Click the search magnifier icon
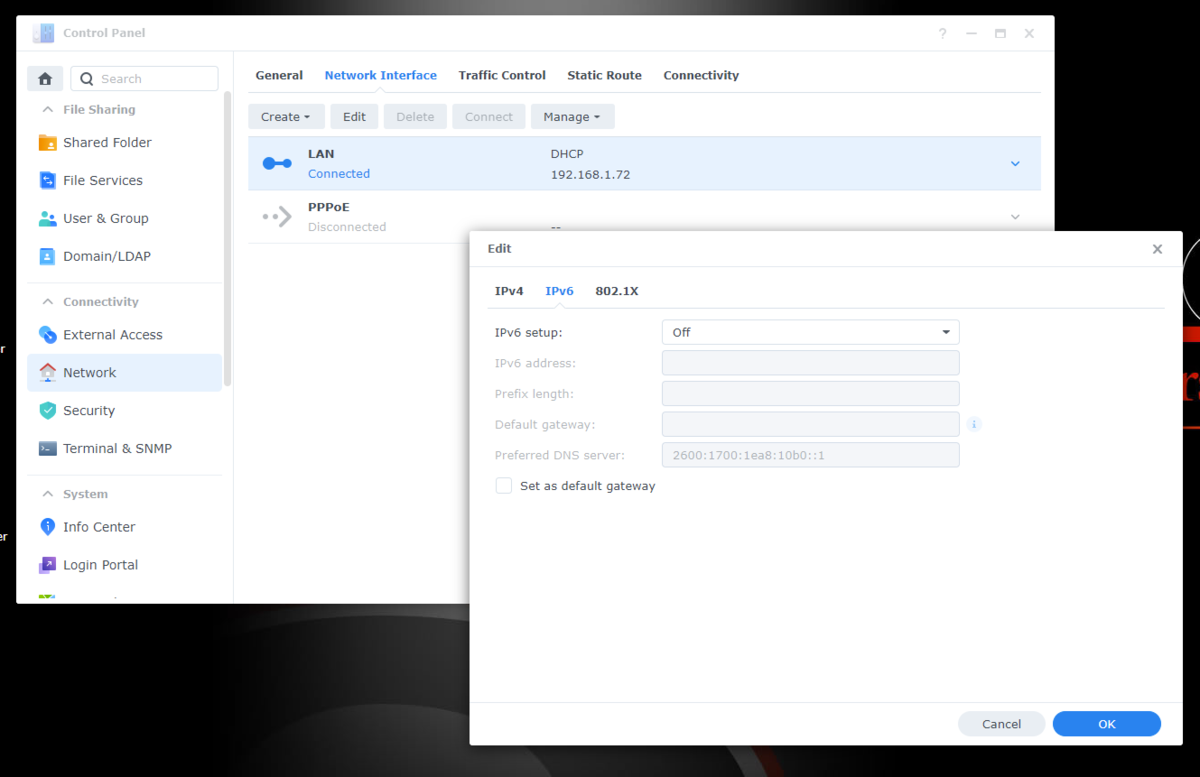Image resolution: width=1200 pixels, height=777 pixels. coord(87,79)
